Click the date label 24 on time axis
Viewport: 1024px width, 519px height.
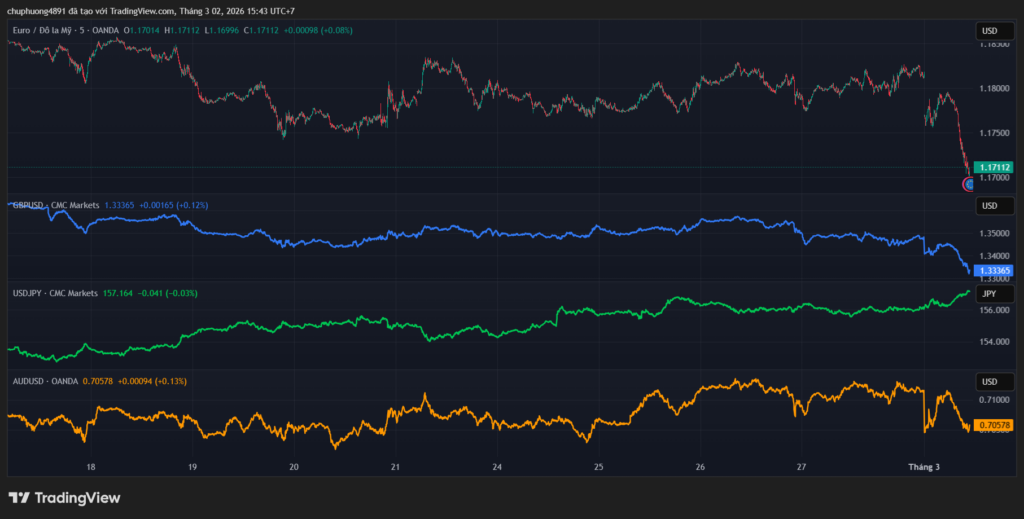tap(497, 467)
